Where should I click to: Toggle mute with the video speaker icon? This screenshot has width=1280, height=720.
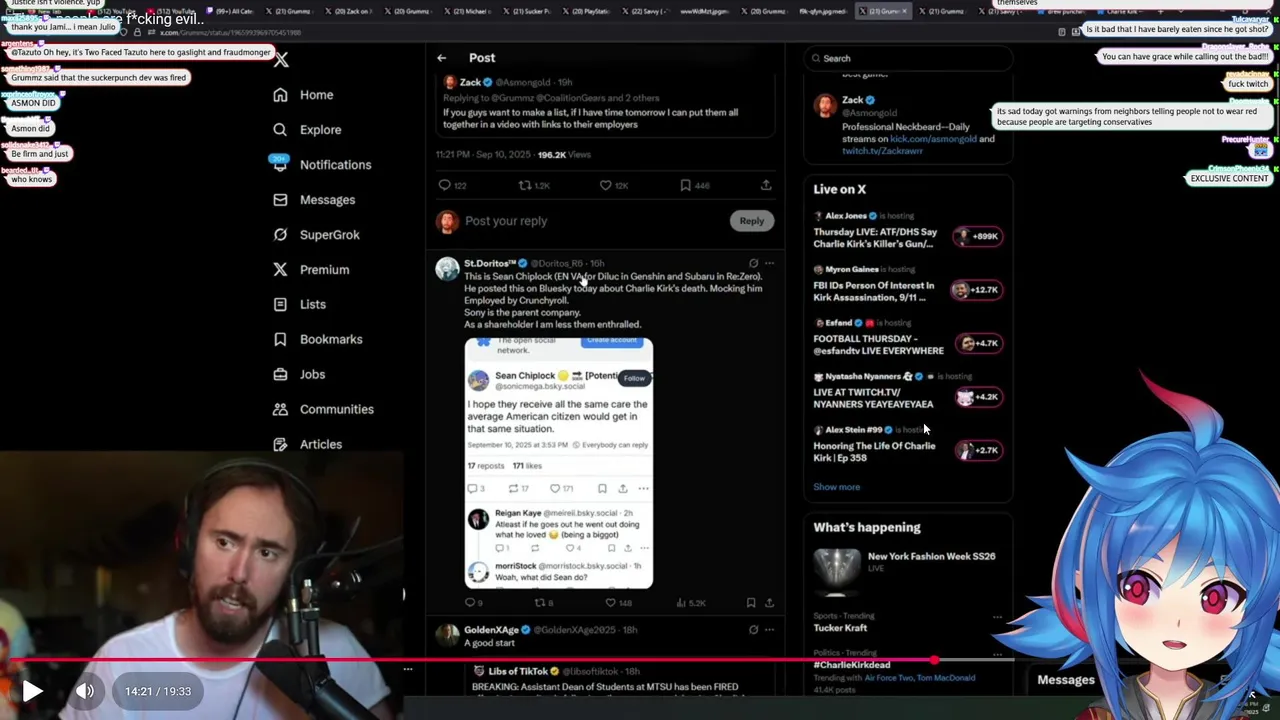(85, 691)
